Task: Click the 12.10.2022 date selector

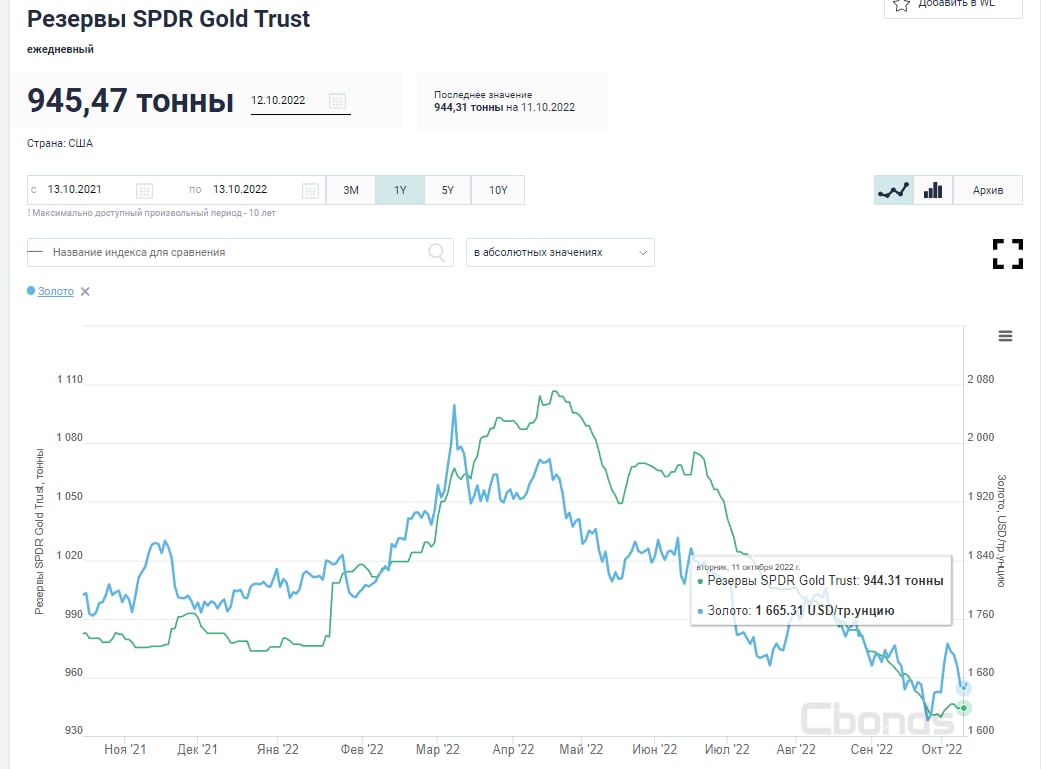Action: [300, 101]
